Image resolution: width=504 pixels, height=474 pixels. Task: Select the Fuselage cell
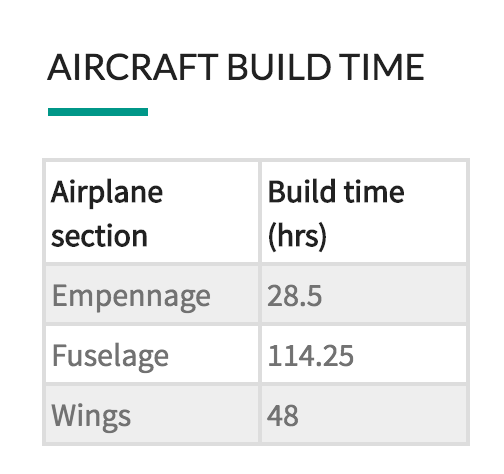click(x=152, y=354)
